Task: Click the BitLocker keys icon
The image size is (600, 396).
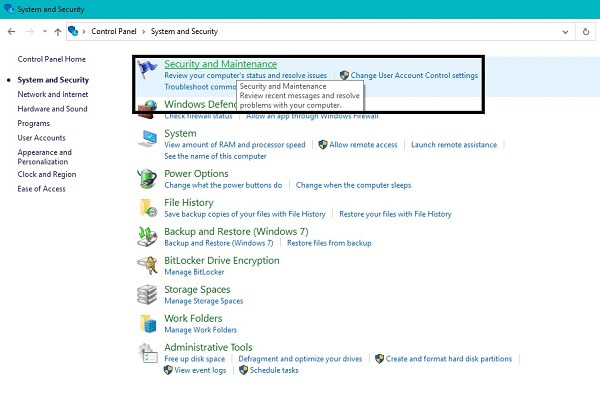Action: (x=148, y=265)
